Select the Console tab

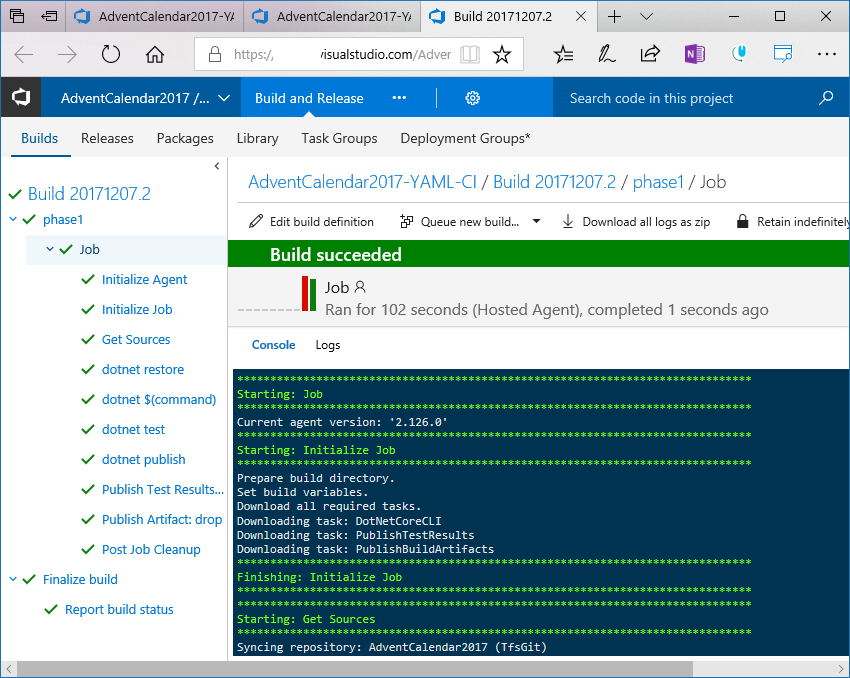click(273, 345)
